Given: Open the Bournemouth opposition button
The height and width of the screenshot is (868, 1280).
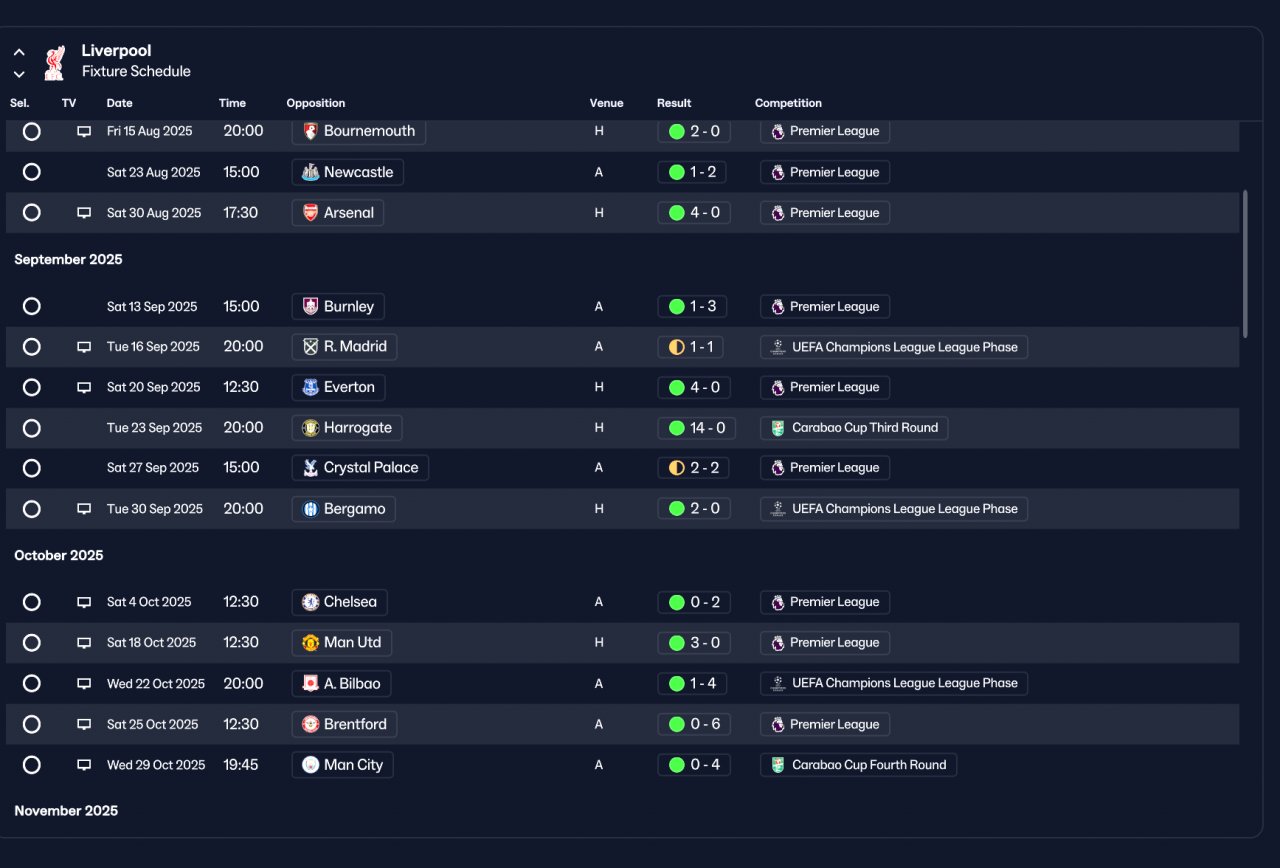Looking at the screenshot, I should click(x=359, y=132).
